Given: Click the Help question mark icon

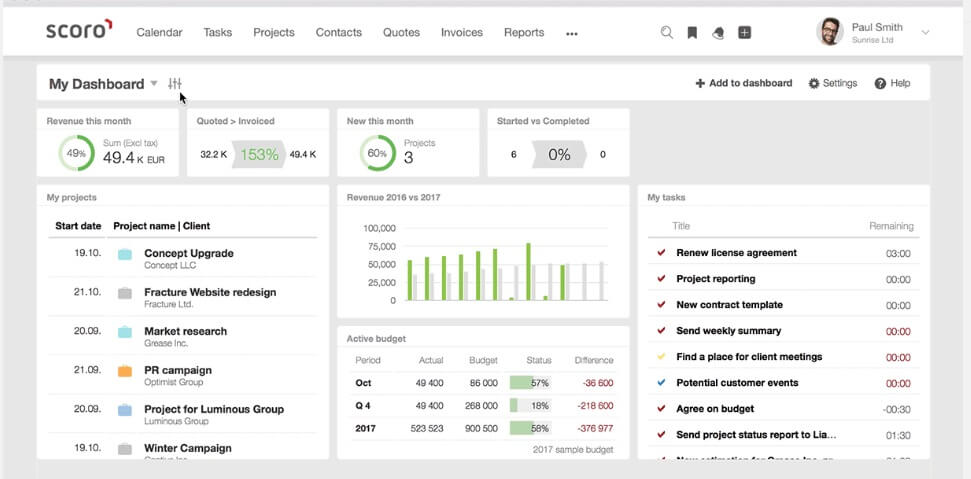Looking at the screenshot, I should [x=880, y=83].
